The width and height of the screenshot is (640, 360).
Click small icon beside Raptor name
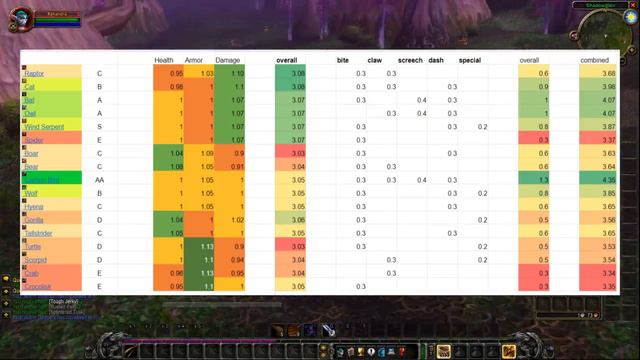24,67
